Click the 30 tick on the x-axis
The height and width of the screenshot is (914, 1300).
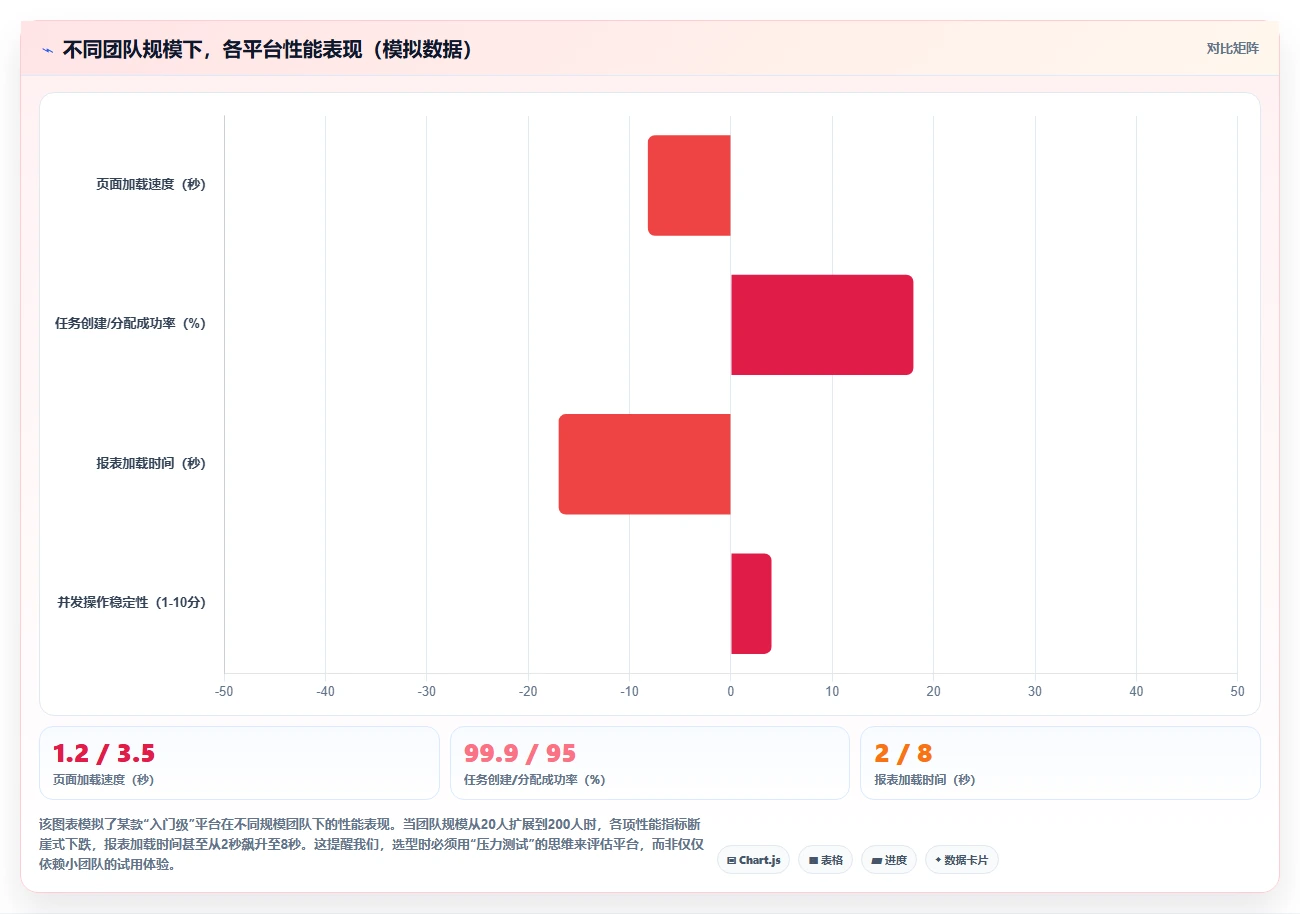(x=1035, y=691)
